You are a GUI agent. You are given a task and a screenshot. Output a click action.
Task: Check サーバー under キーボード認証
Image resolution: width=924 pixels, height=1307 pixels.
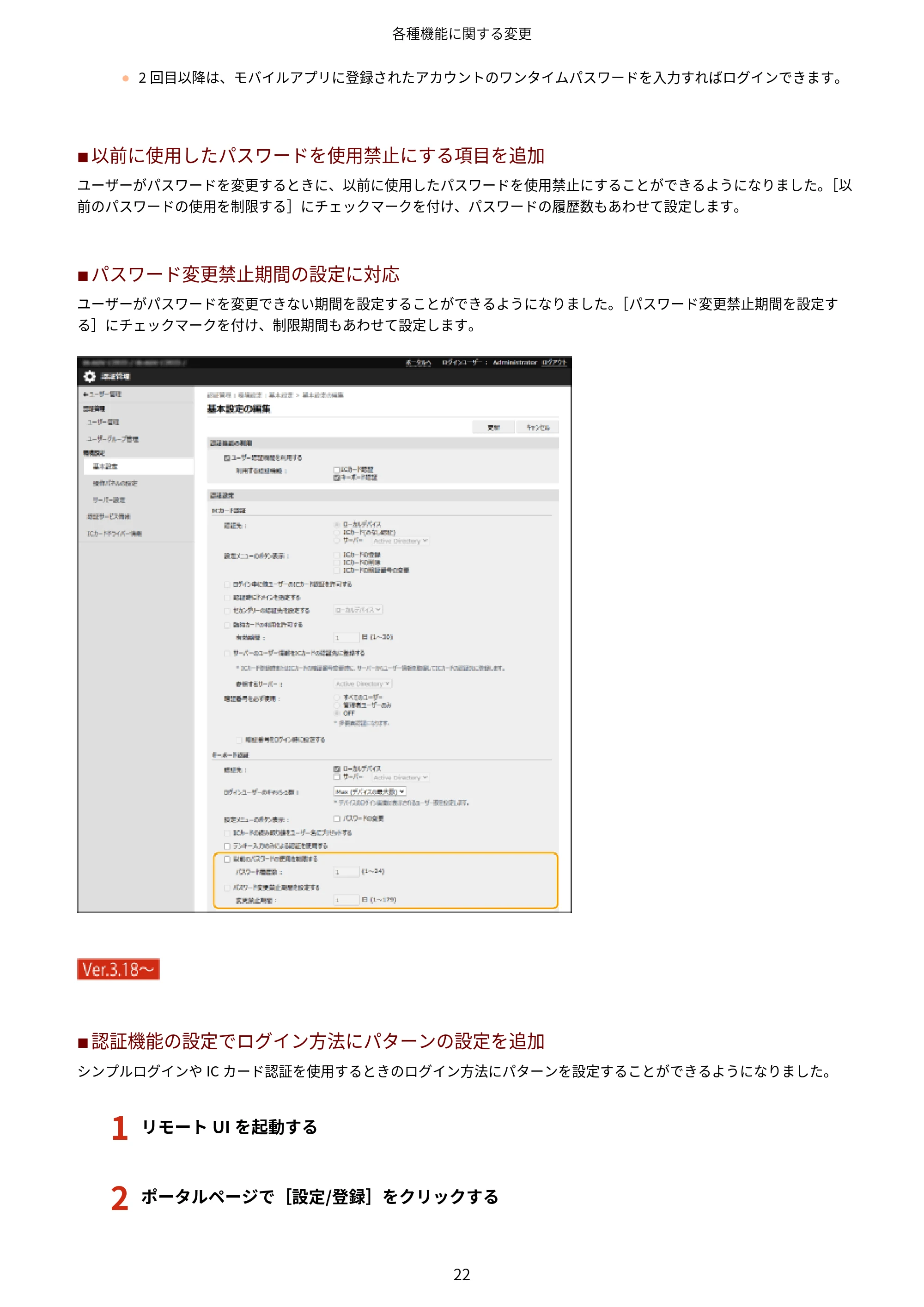tap(336, 777)
